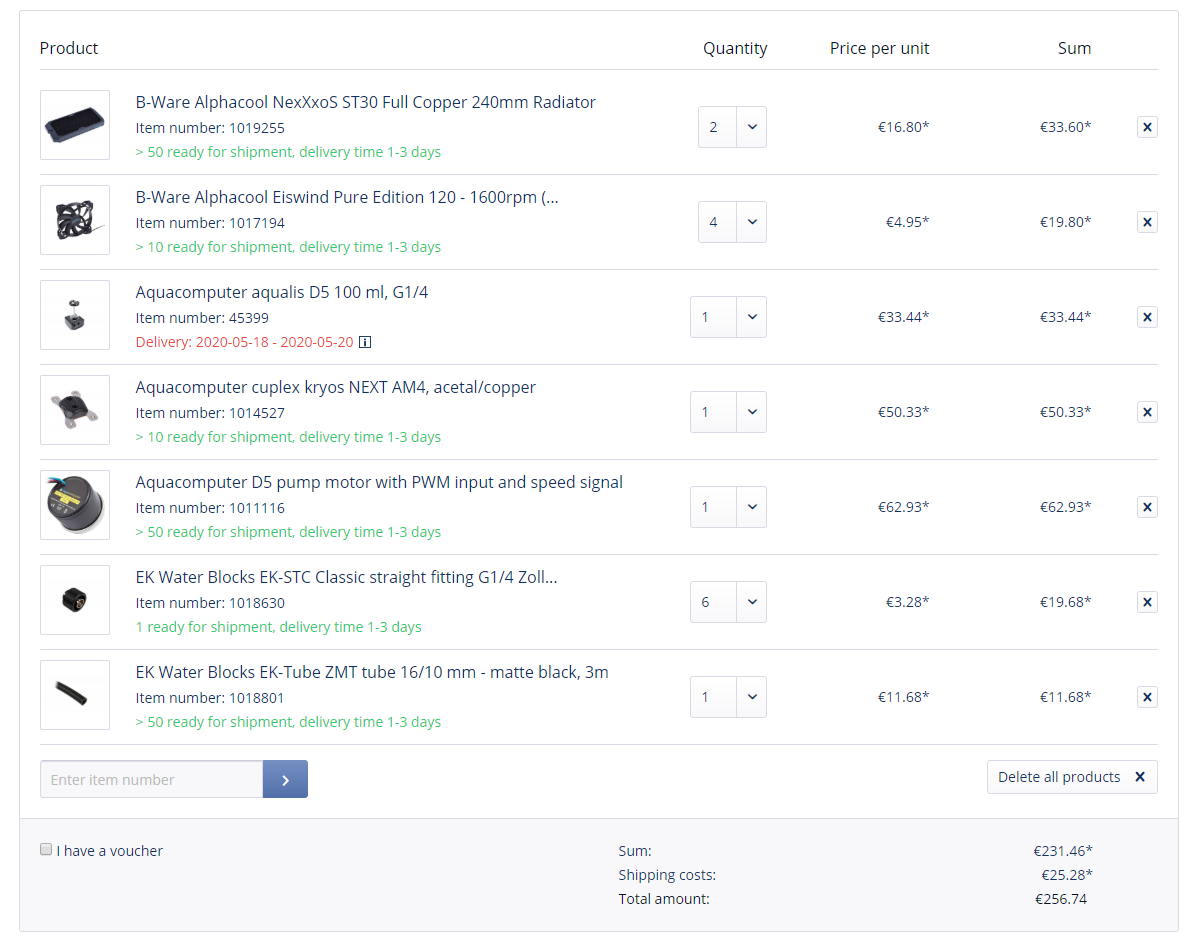Screen dimensions: 1200x947
Task: Open quantity dropdown for EK-STC fitting
Action: pos(728,602)
